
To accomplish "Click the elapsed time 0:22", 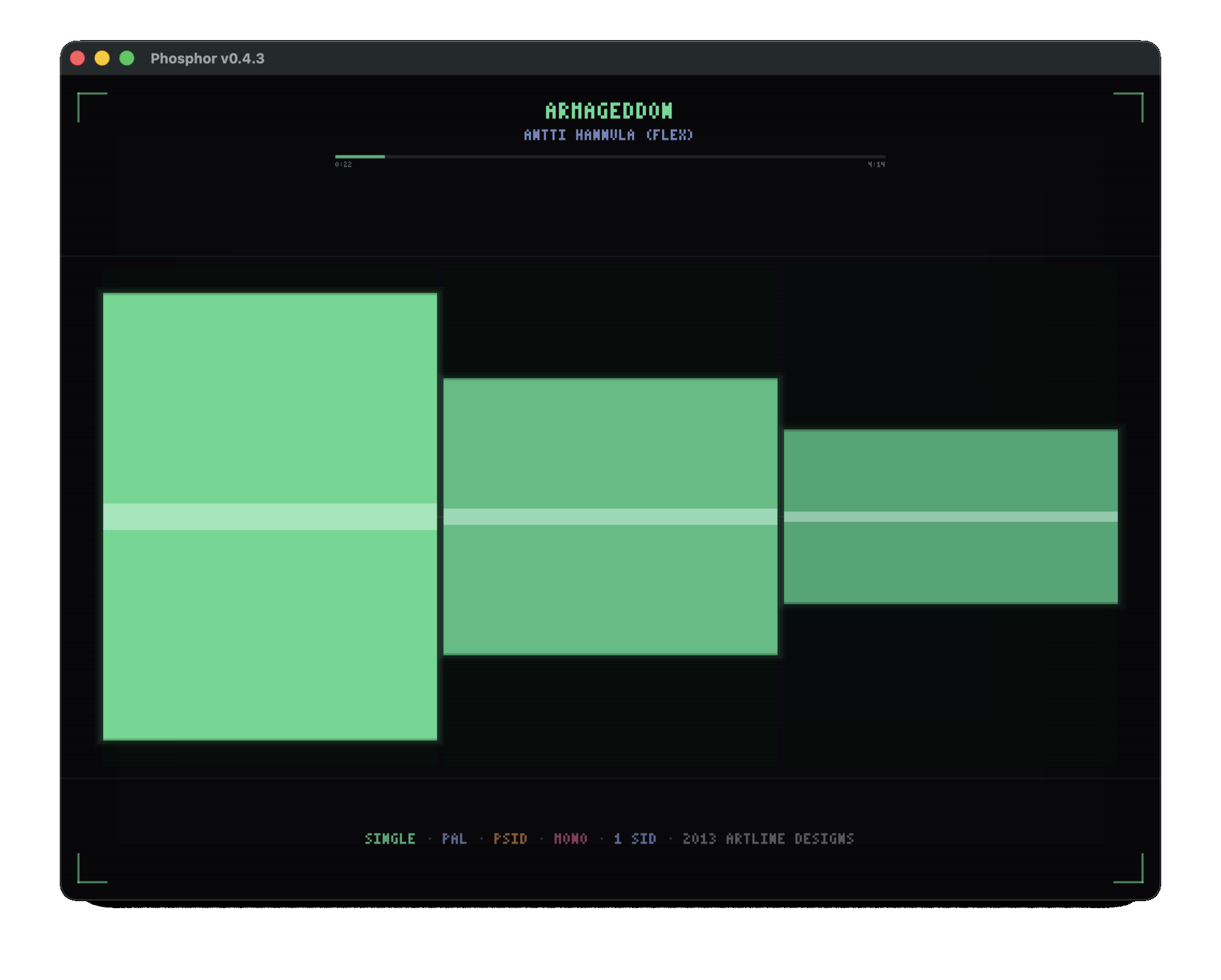I will 343,165.
